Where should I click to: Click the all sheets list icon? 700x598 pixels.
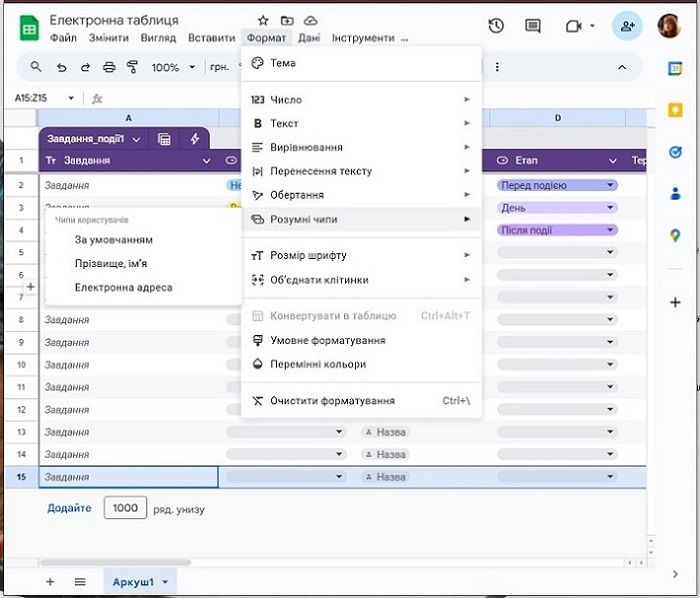point(80,581)
